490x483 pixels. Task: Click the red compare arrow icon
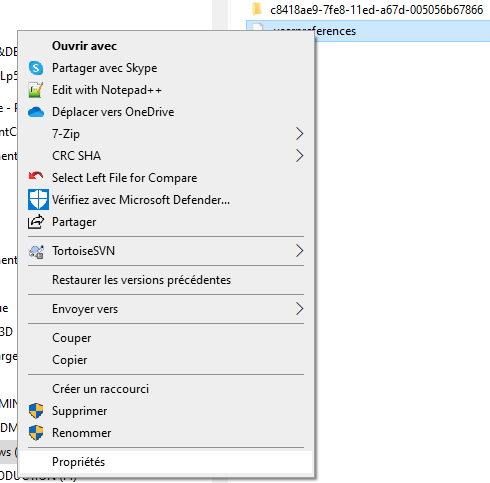[36, 175]
